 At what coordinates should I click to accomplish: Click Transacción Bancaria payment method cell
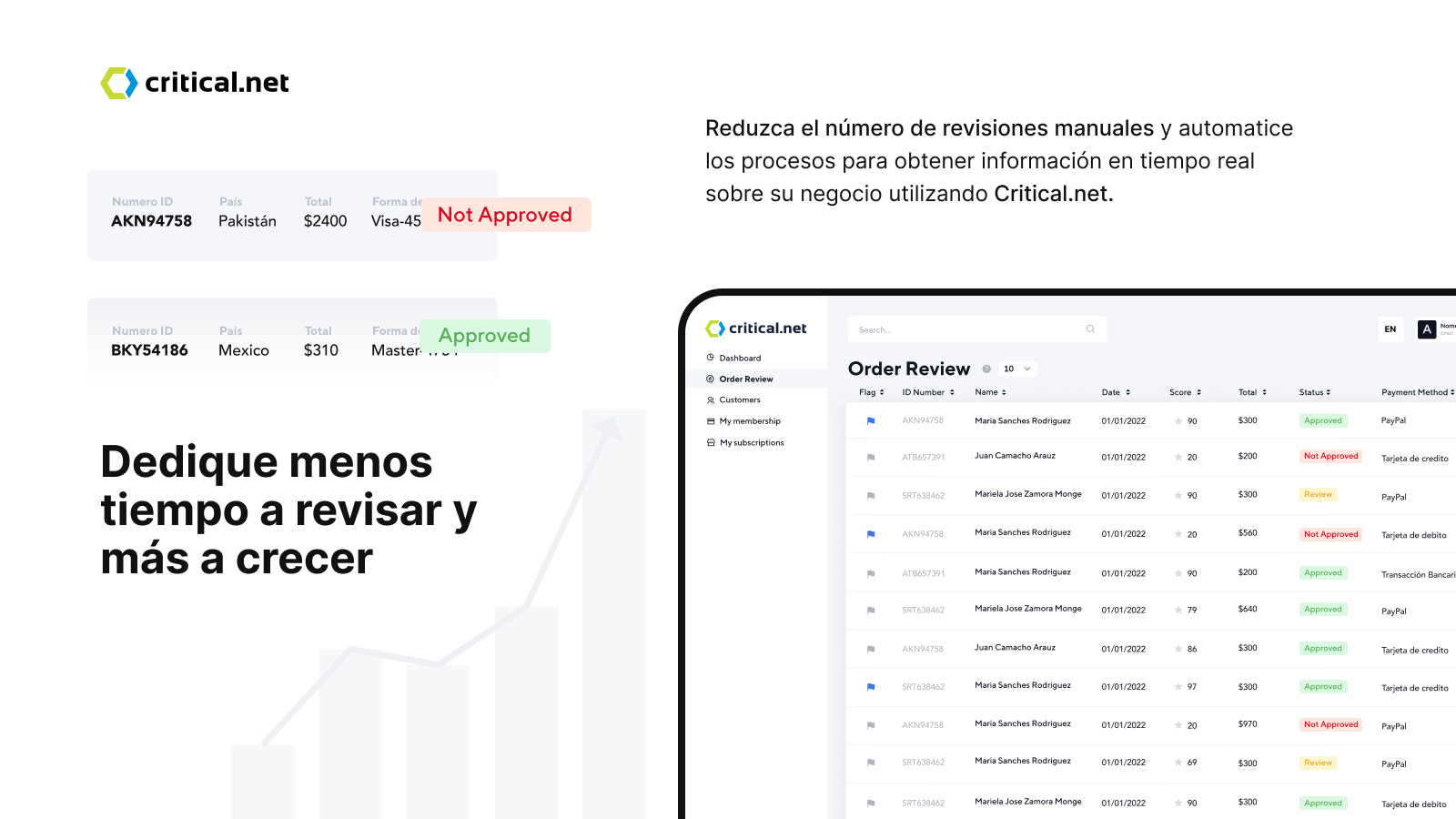(x=1418, y=574)
